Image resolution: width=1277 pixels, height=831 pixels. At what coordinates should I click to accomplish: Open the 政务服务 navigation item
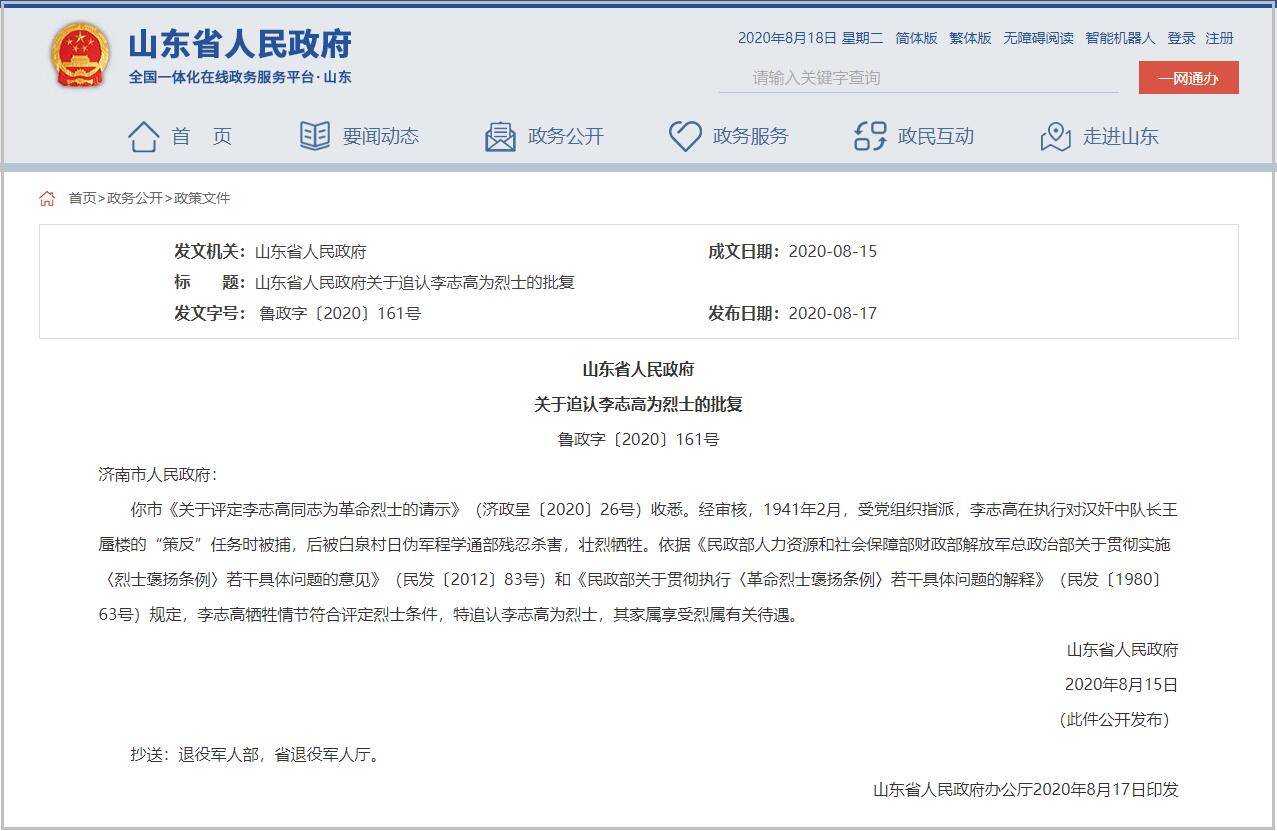click(x=751, y=137)
